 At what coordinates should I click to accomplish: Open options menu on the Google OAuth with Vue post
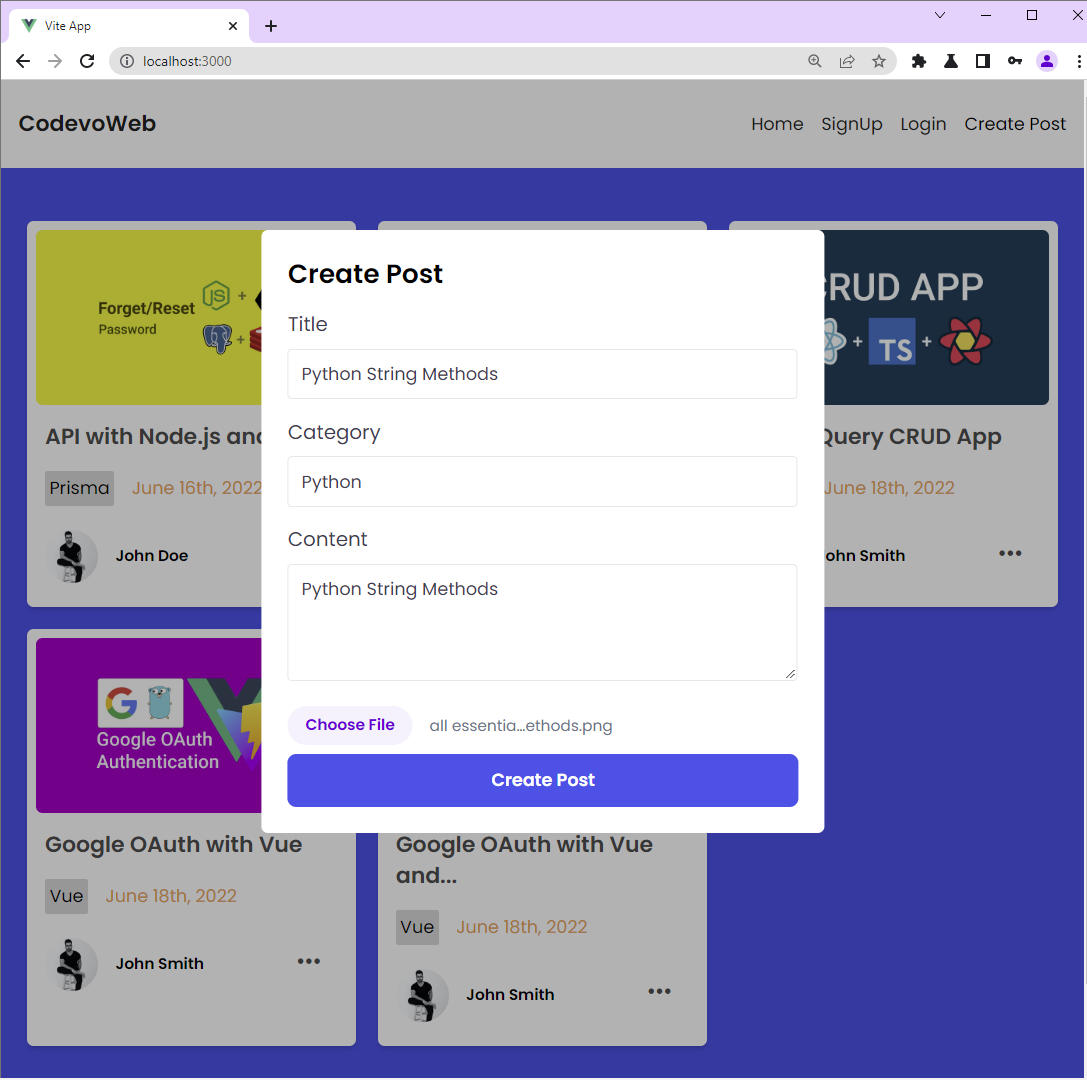point(308,961)
